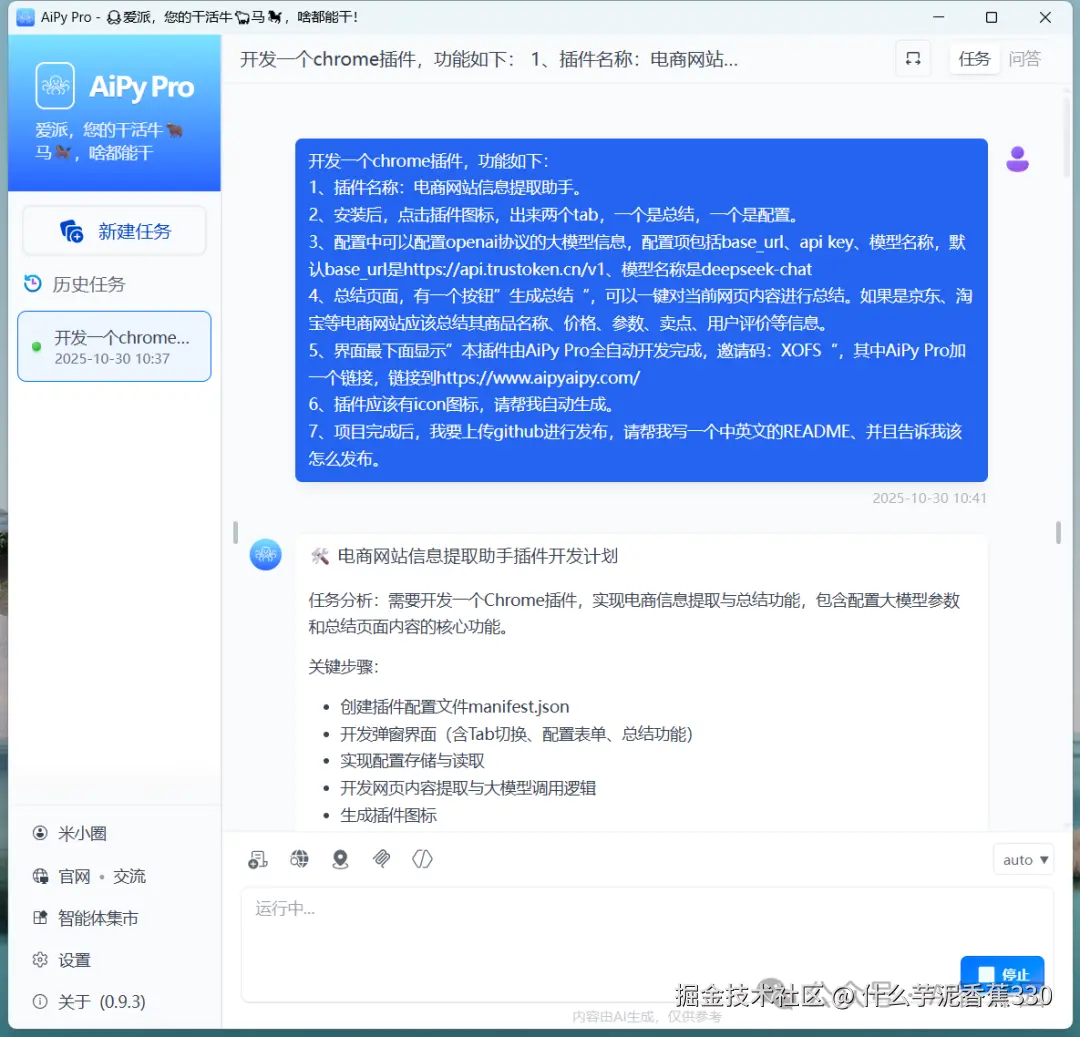Viewport: 1080px width, 1037px height.
Task: Click the 米小圈 icon in the sidebar footer
Action: tap(40, 833)
